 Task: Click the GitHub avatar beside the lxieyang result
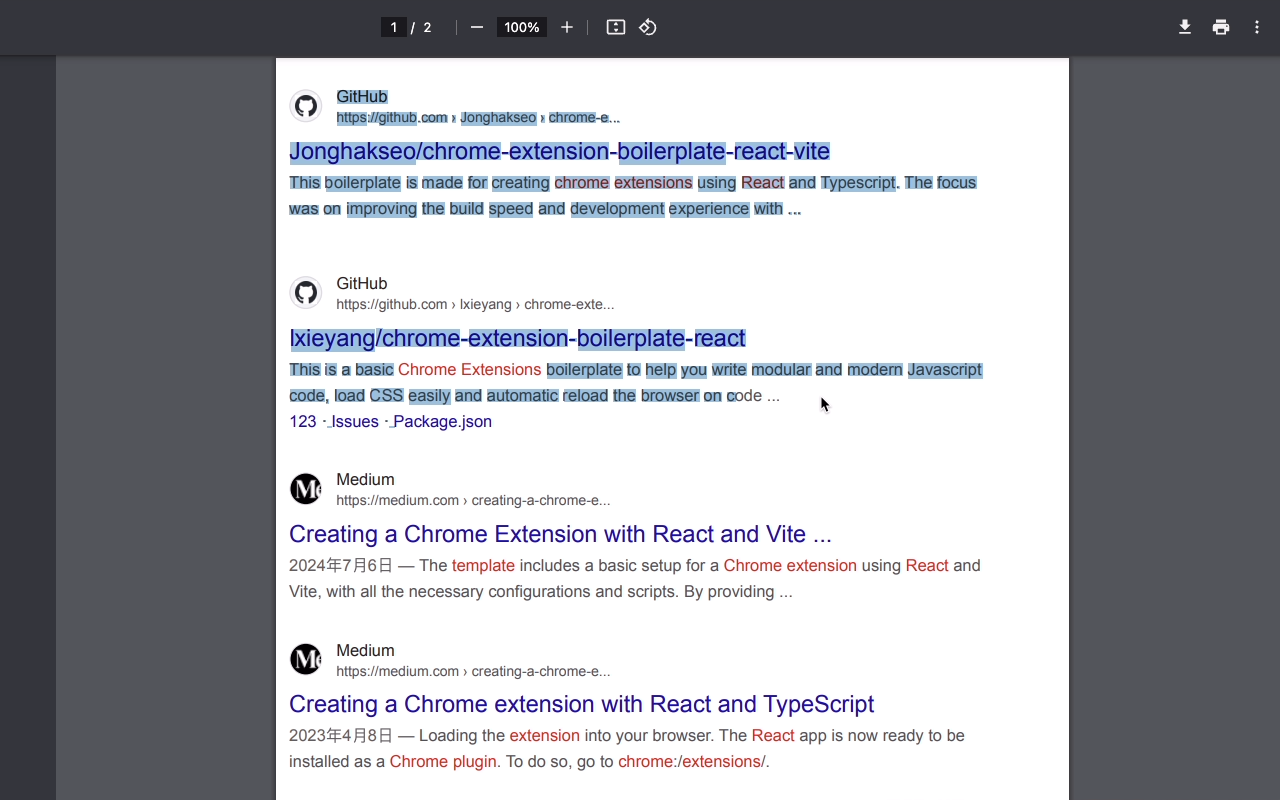(x=305, y=292)
